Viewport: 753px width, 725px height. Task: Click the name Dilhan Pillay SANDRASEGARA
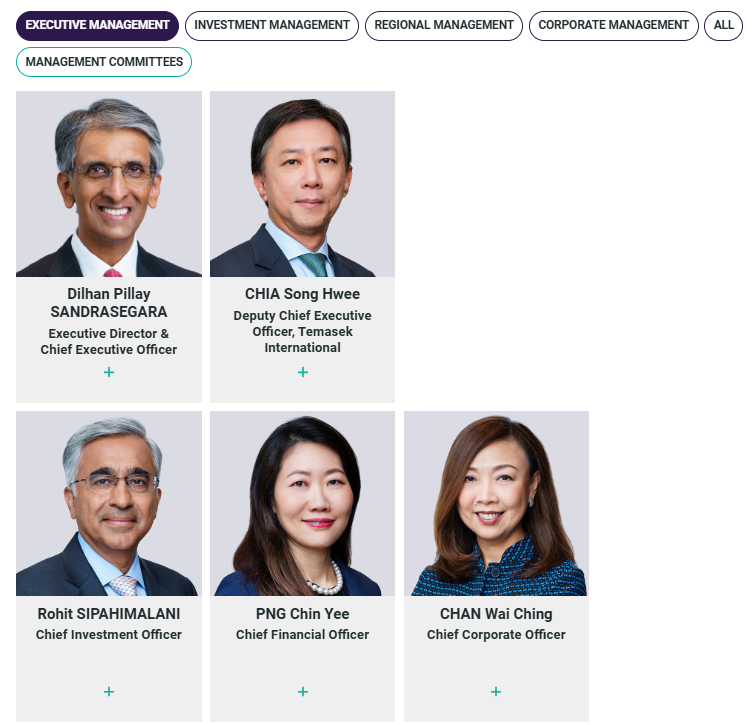[x=109, y=303]
